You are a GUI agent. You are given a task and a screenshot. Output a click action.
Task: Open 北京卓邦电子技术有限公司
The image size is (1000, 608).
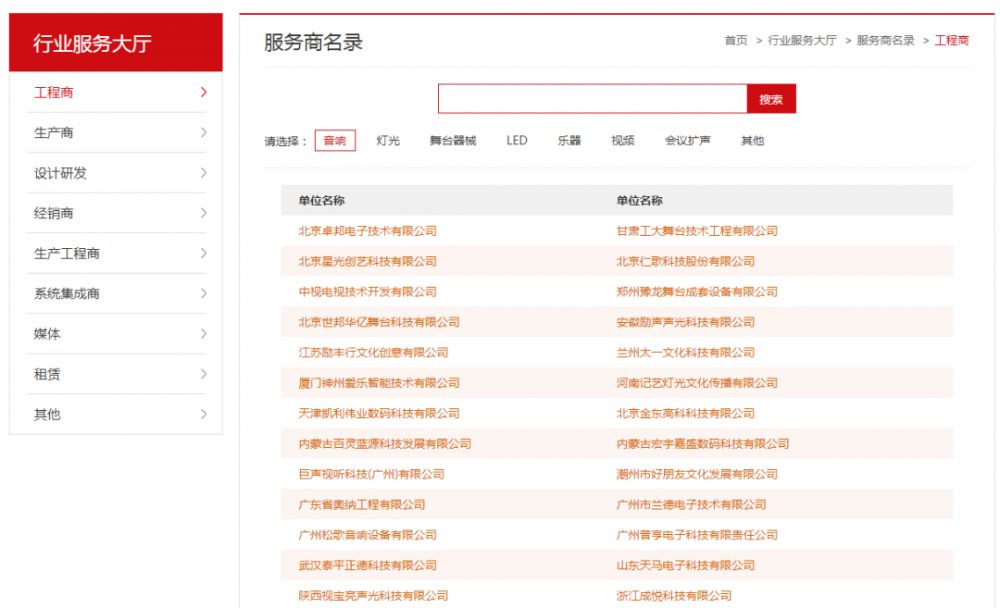point(367,231)
